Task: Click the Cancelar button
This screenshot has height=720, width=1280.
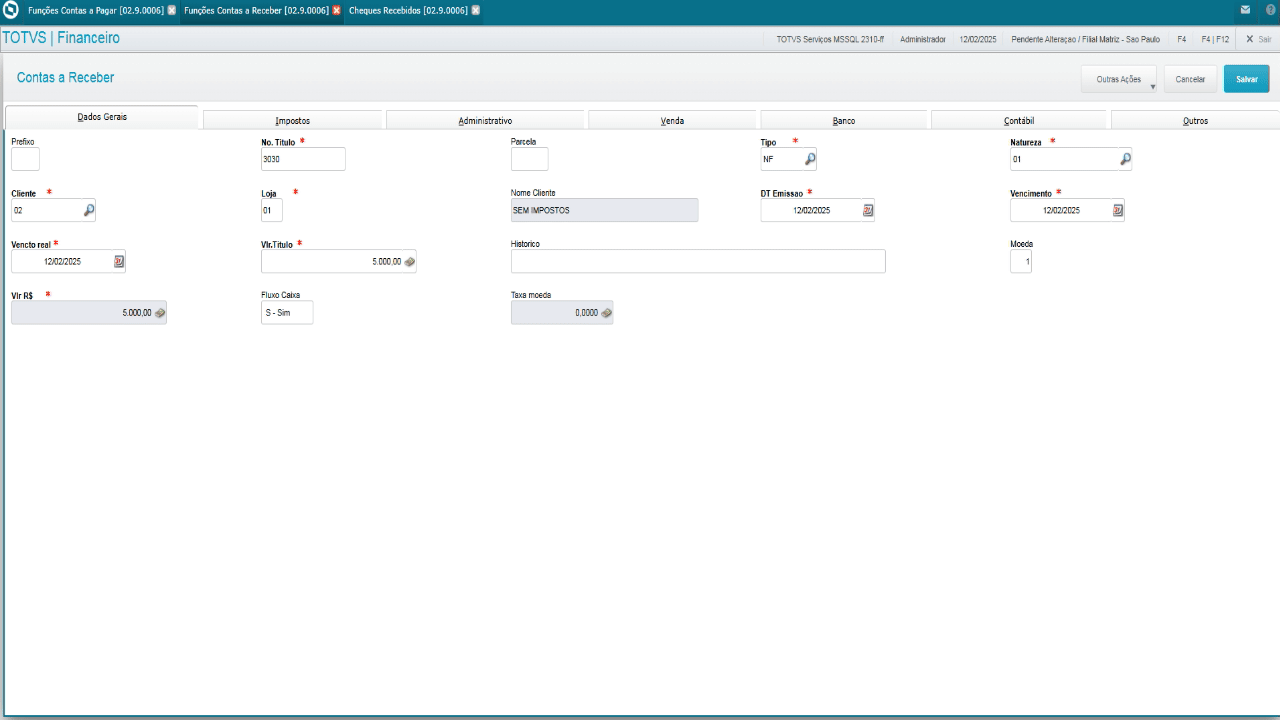Action: tap(1190, 79)
